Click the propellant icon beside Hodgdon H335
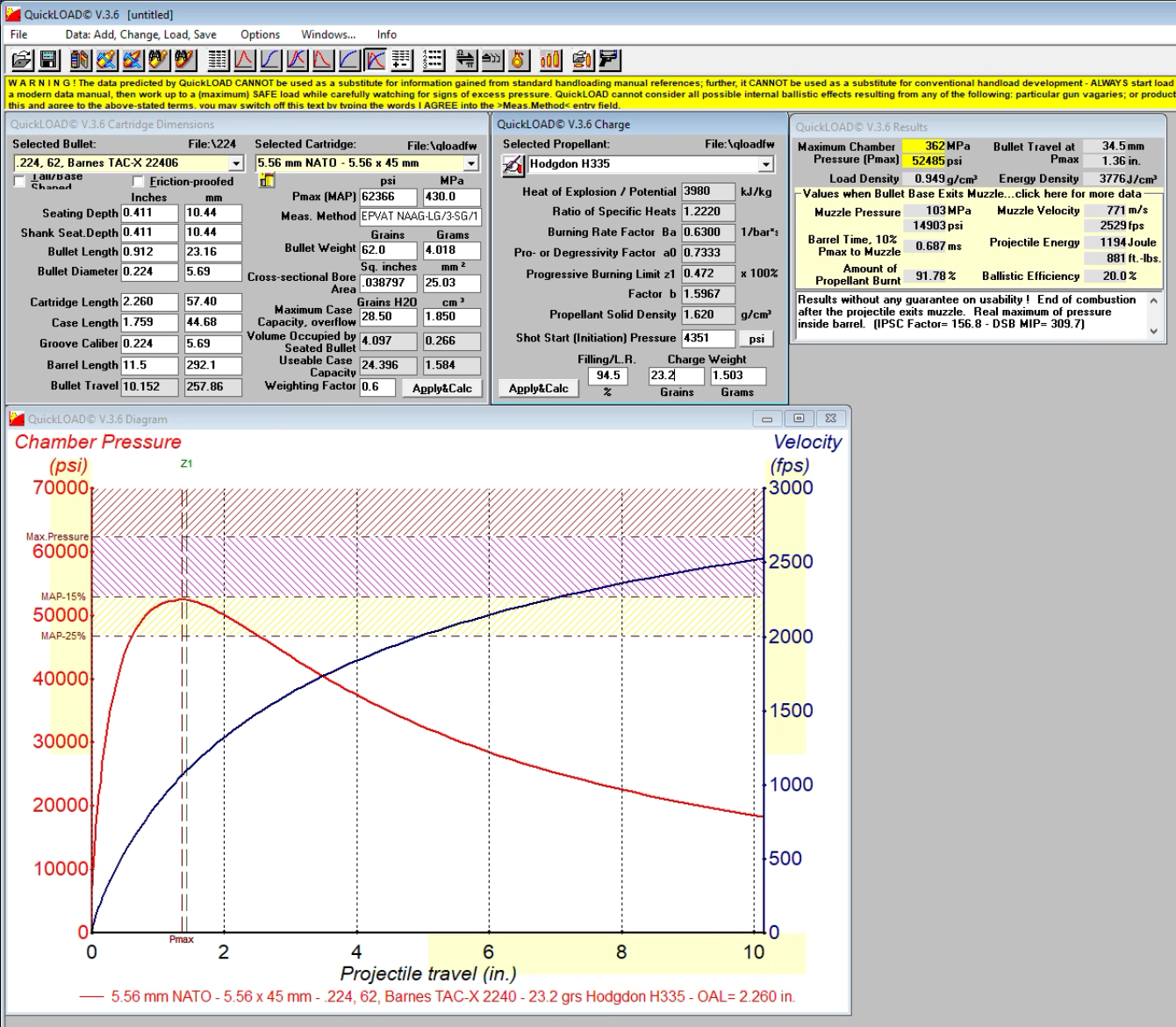The width and height of the screenshot is (1176, 1027). pyautogui.click(x=513, y=165)
